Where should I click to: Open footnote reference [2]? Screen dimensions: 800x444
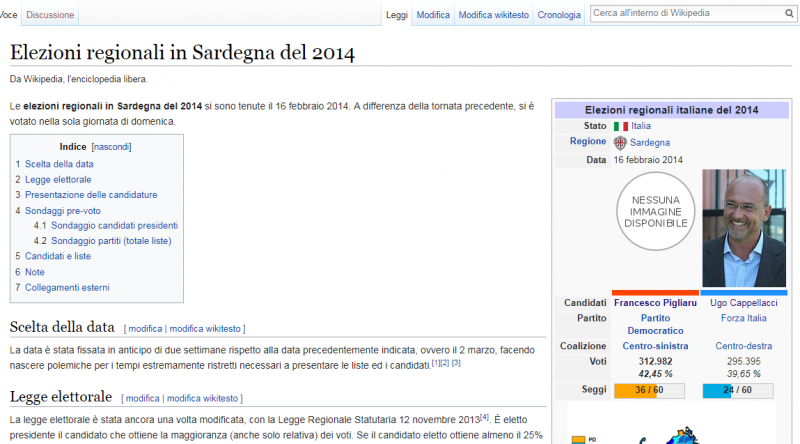tap(444, 362)
